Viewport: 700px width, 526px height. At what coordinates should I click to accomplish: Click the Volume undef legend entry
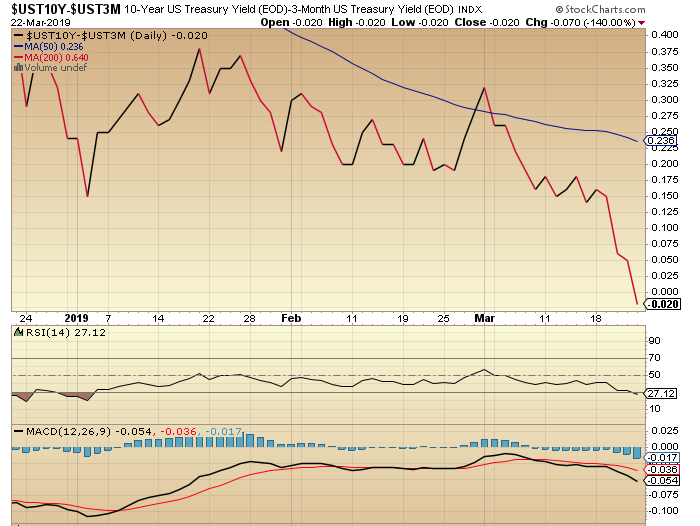50,67
